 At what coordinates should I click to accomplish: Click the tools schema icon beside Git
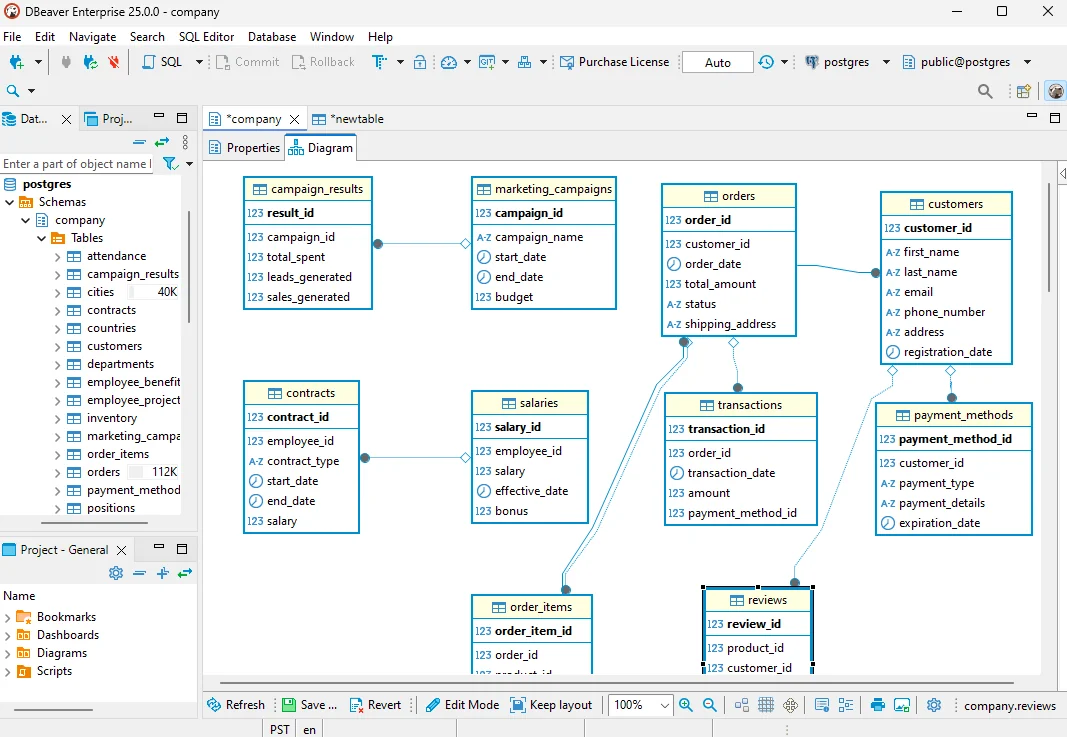524,62
